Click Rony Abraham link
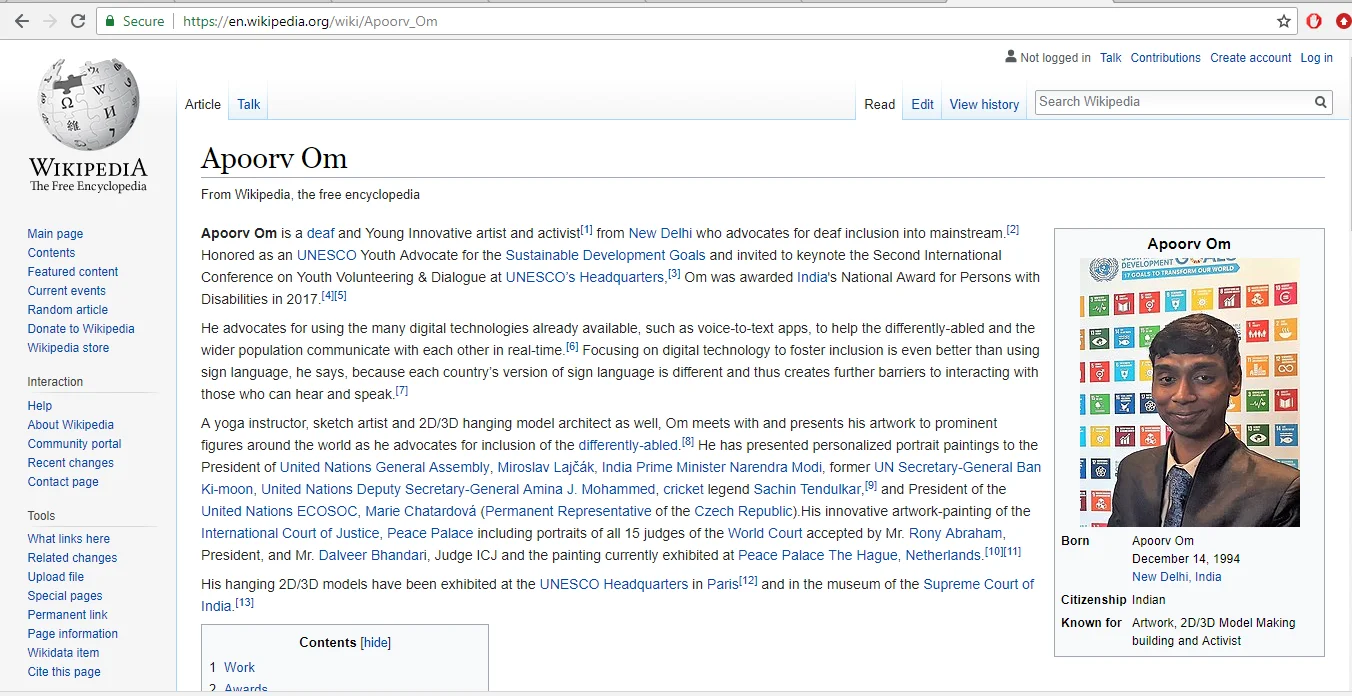Image resolution: width=1352 pixels, height=696 pixels. click(x=955, y=534)
